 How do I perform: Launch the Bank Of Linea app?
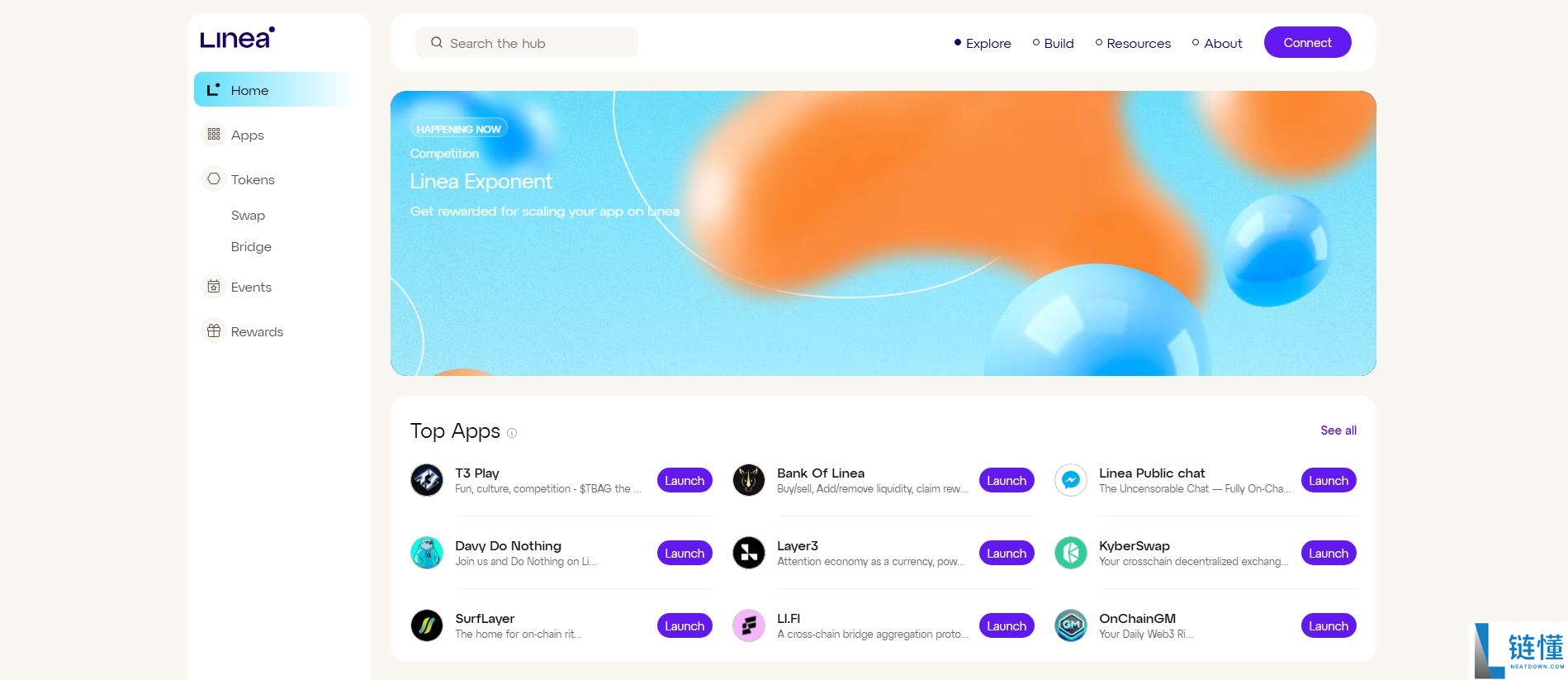coord(1007,480)
